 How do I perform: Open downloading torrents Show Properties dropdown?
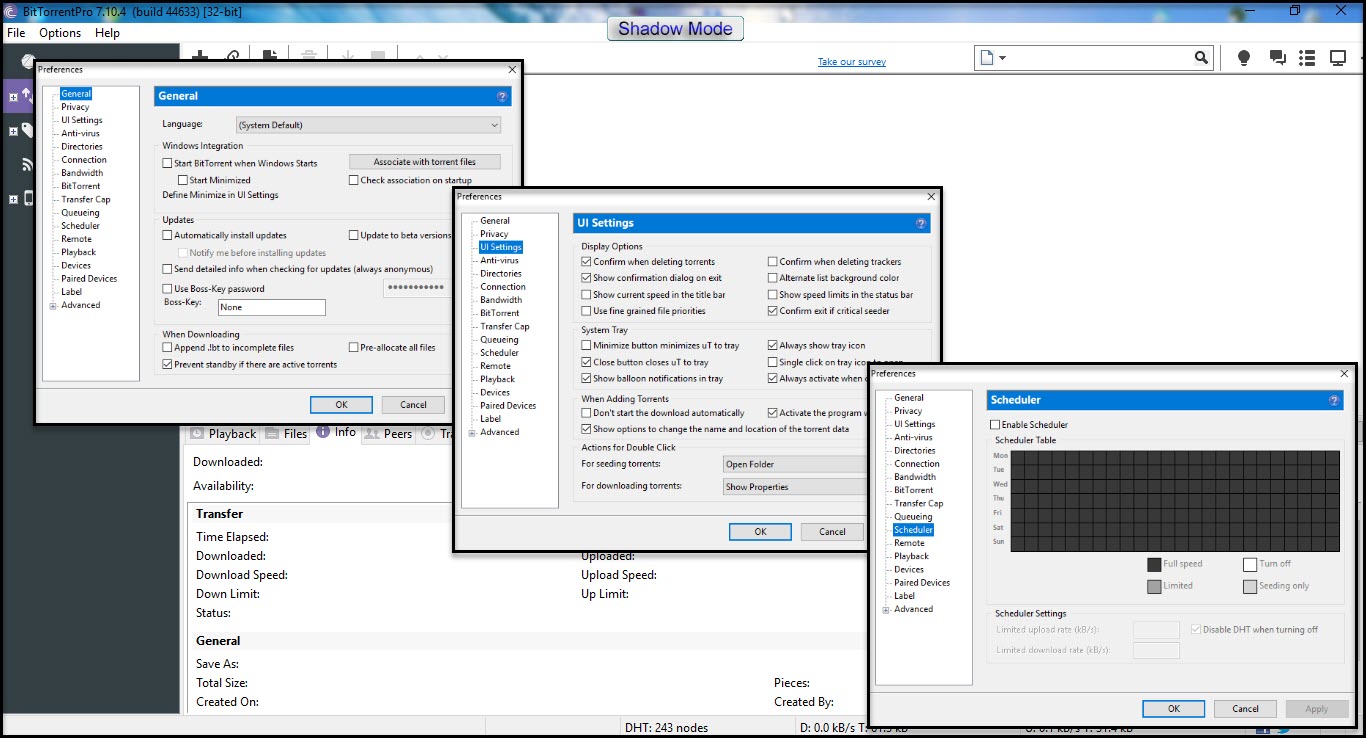(x=794, y=487)
